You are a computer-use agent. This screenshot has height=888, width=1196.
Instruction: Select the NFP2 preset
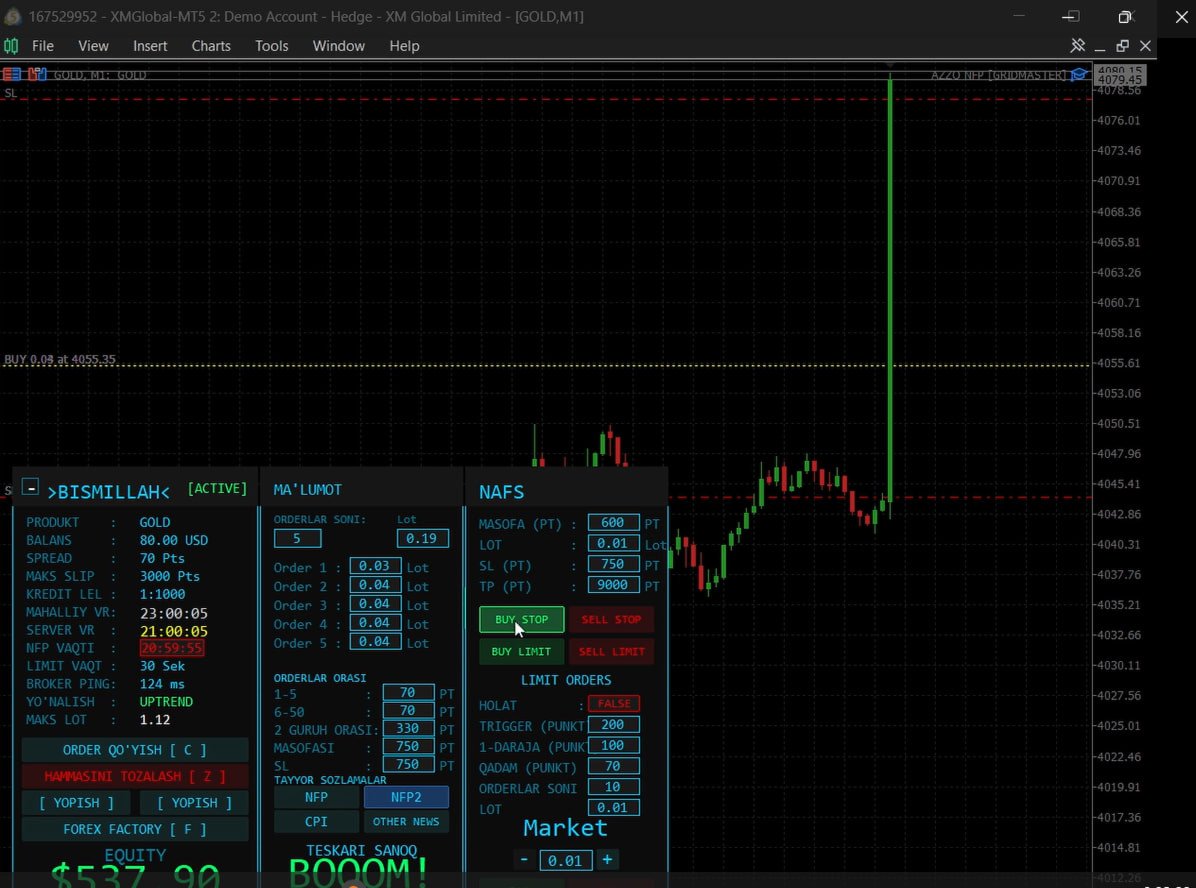tap(406, 797)
